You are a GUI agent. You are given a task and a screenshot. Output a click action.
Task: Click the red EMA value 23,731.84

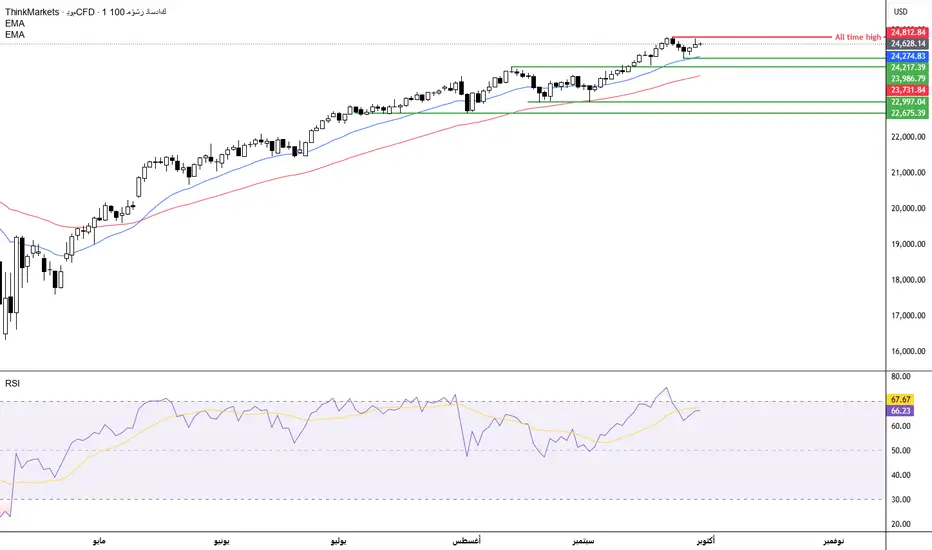[908, 90]
